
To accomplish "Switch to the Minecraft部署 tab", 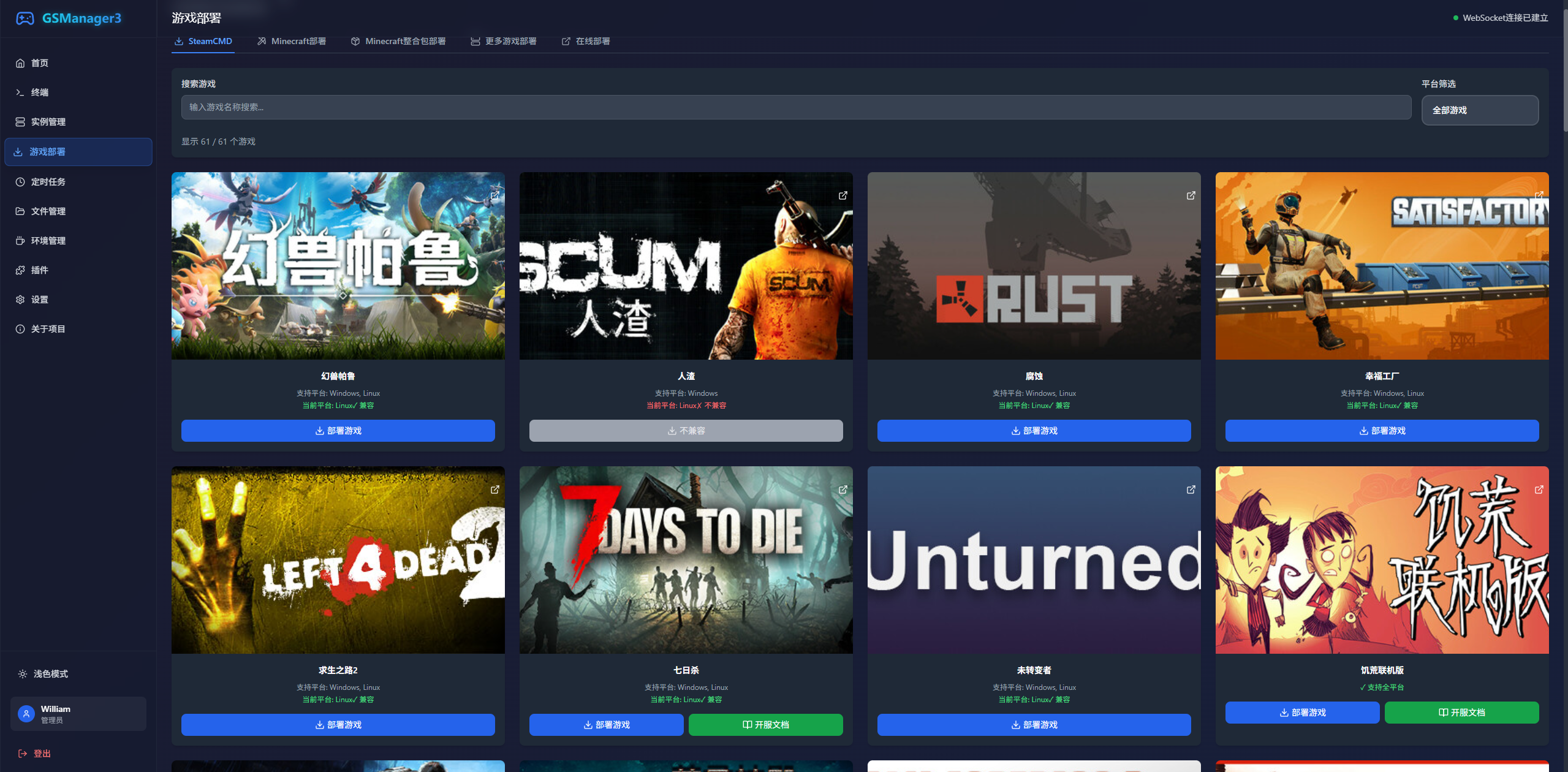I will click(292, 42).
